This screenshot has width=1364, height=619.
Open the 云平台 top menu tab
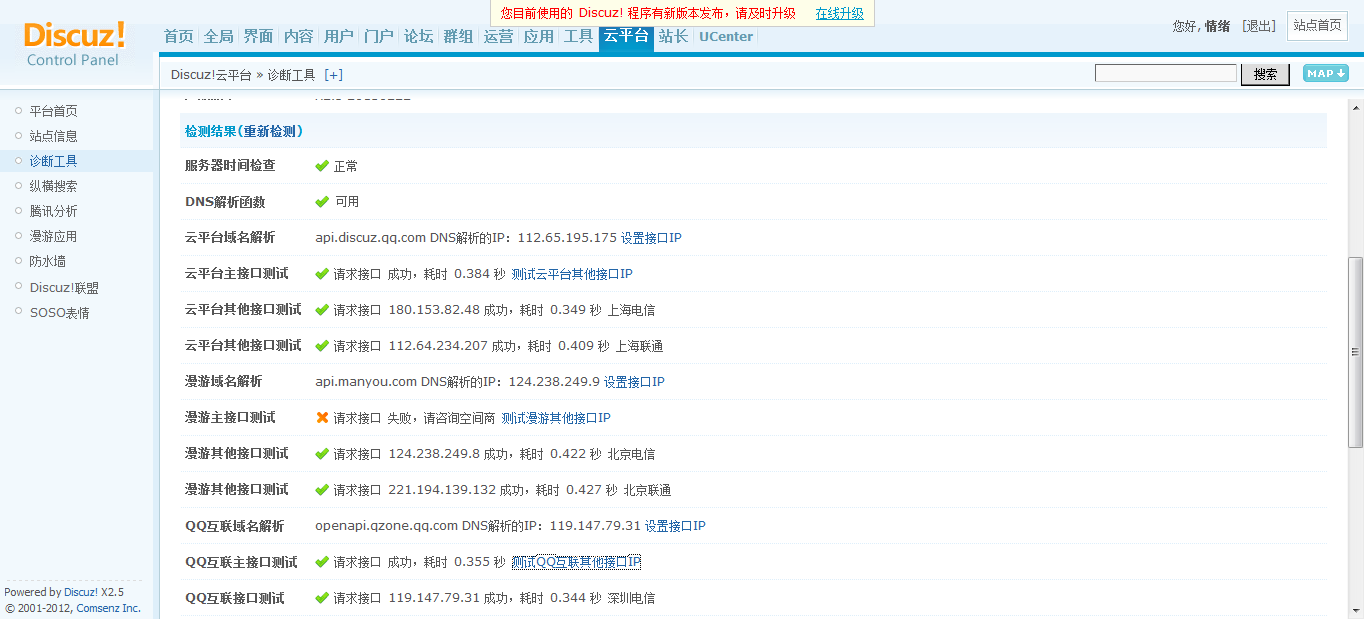point(626,36)
